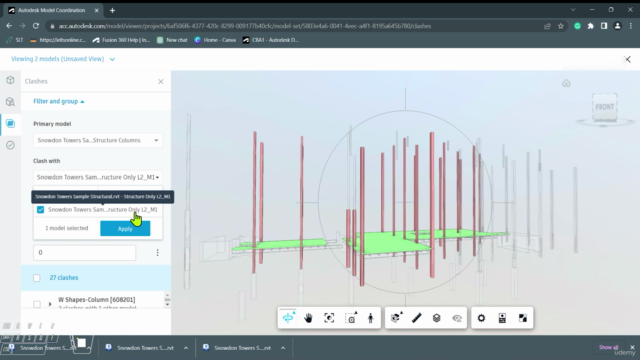
Task: Toggle the browser side panel icon
Action: pyautogui.click(x=604, y=26)
